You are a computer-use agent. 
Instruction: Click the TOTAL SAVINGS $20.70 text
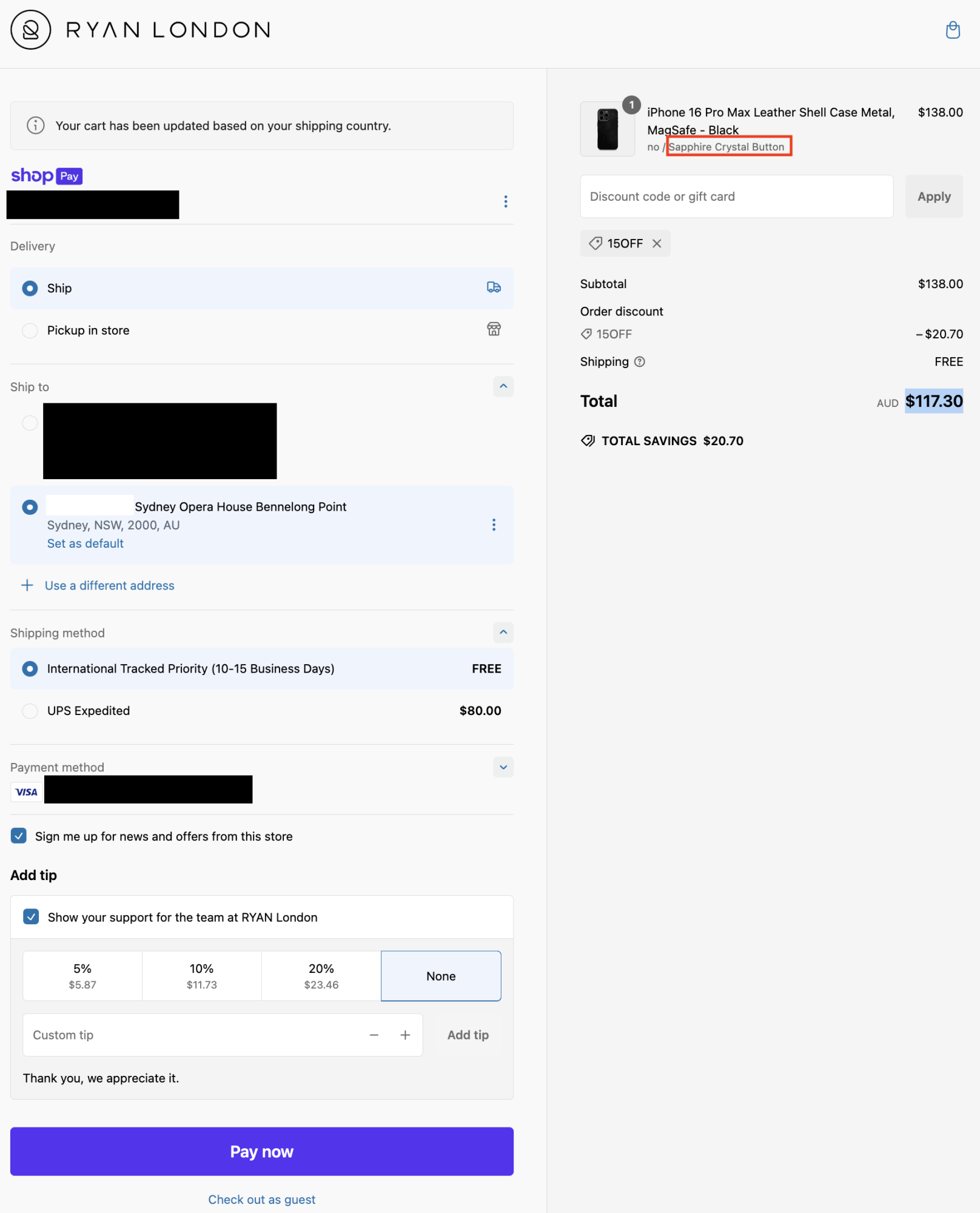coord(673,441)
